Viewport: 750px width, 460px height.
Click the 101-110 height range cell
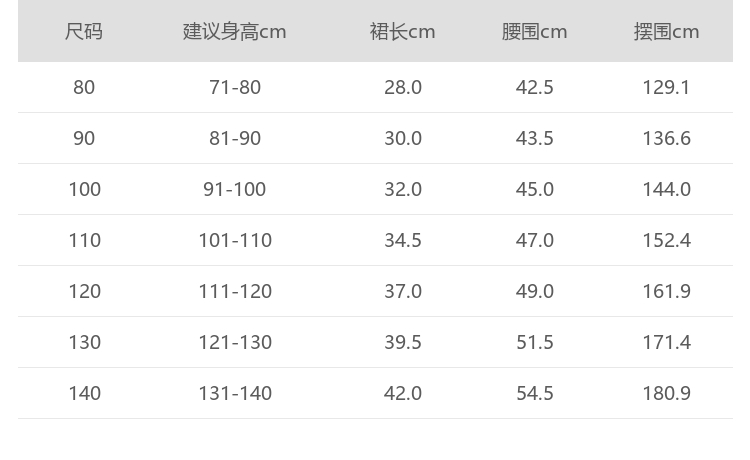coord(235,240)
